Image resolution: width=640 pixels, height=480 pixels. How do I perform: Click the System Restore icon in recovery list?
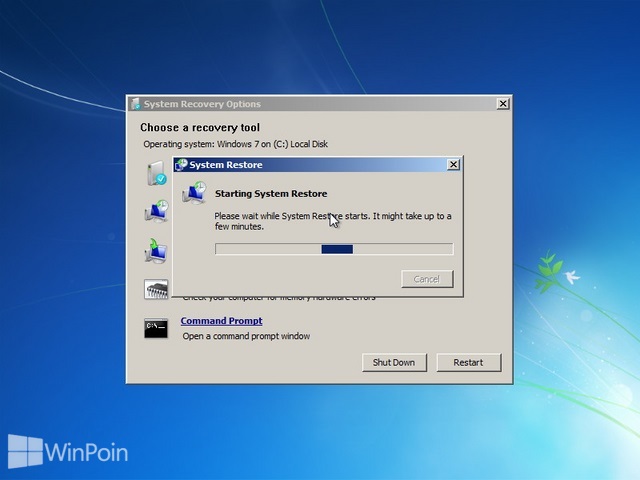pyautogui.click(x=156, y=211)
